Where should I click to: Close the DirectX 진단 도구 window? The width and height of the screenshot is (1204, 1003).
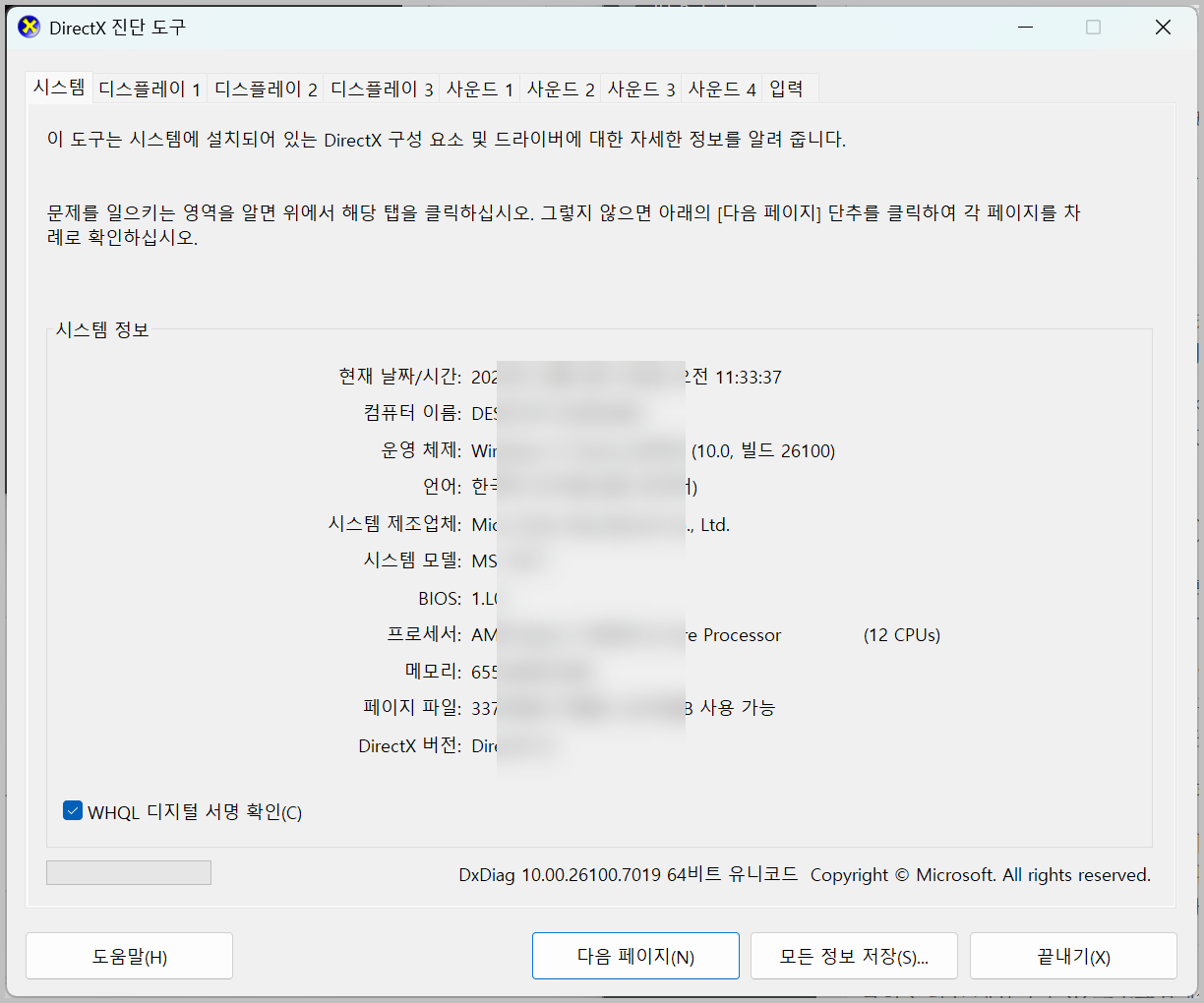tap(1163, 28)
